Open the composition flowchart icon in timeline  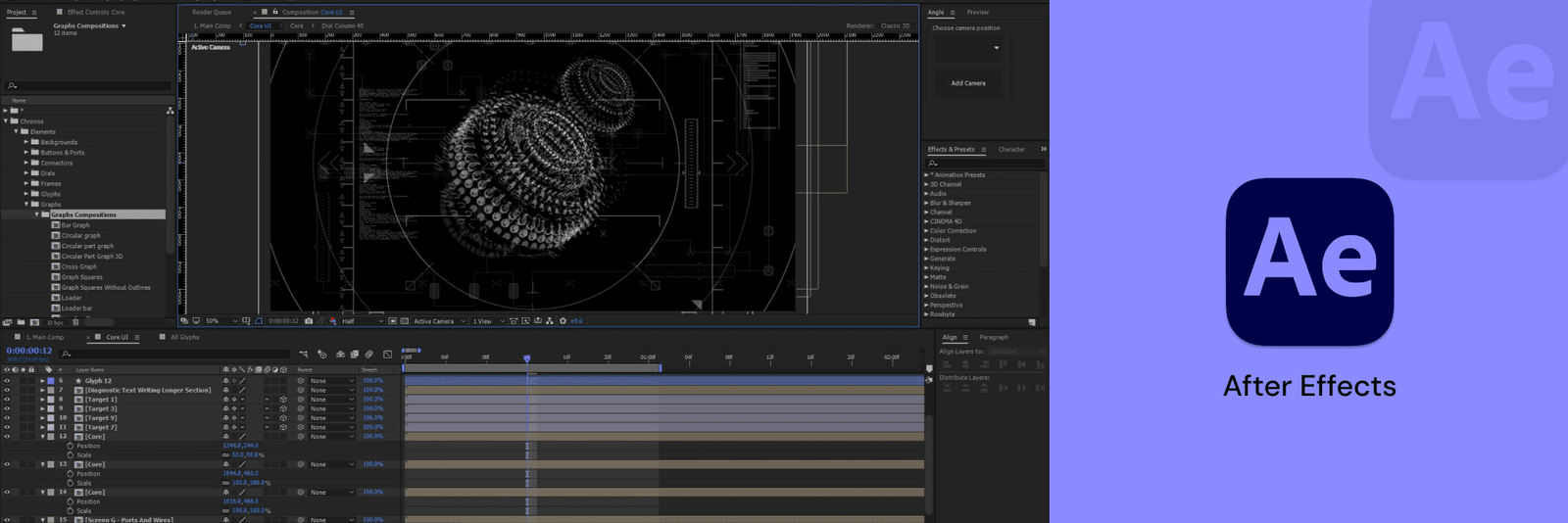(x=304, y=354)
